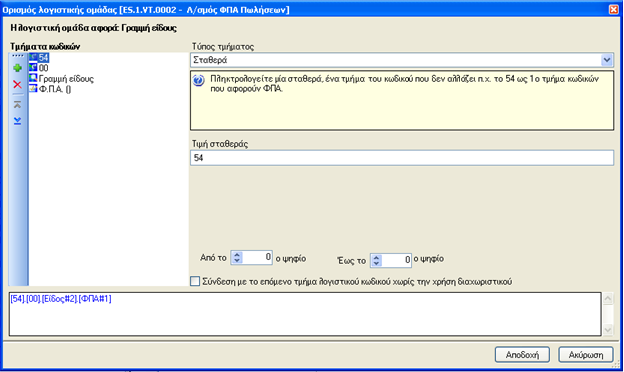Click the red X delete segment icon
Screen dimensions: 624x372
(x=17, y=84)
